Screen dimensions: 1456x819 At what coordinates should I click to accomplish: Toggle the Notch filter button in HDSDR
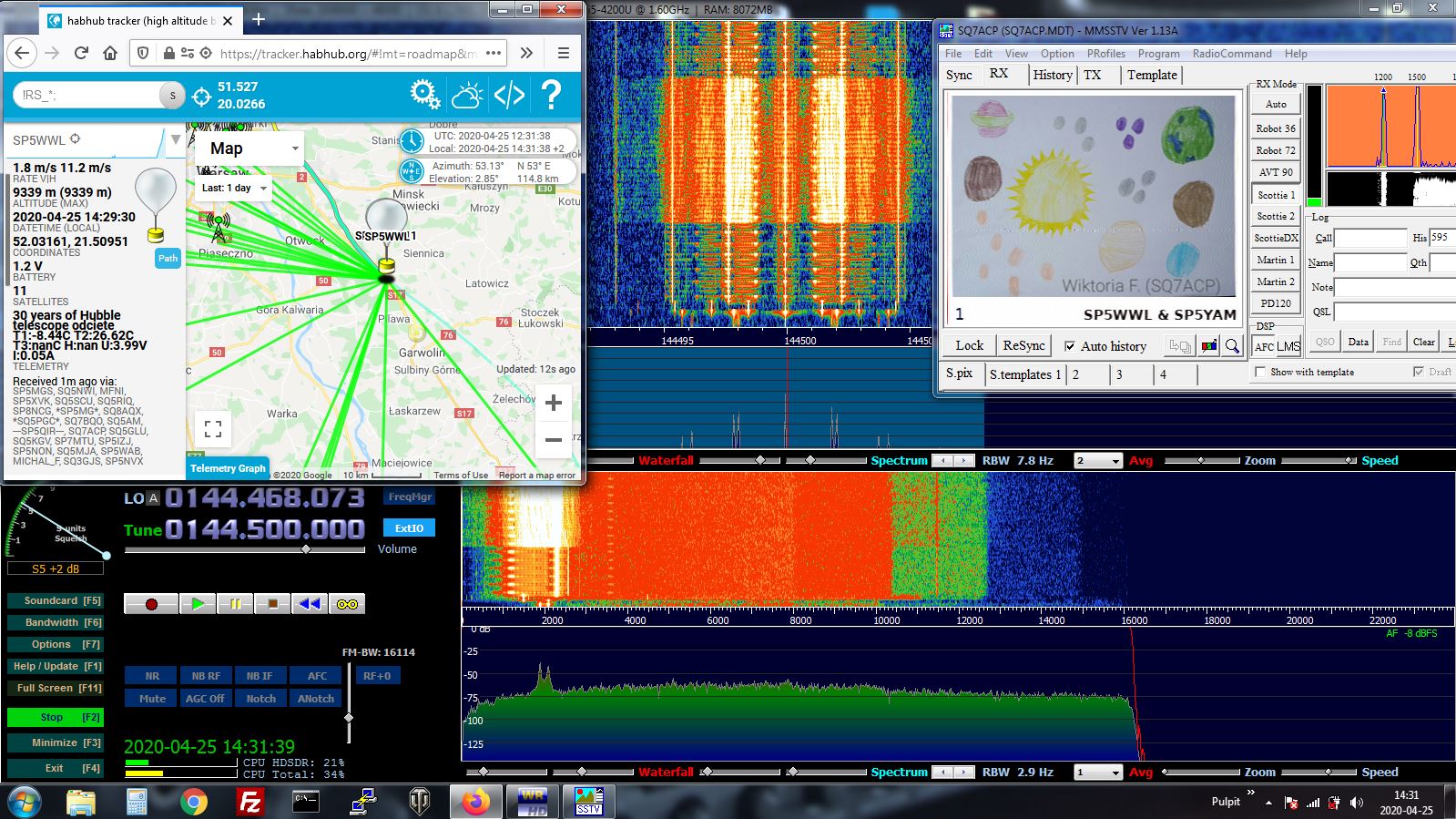(x=260, y=699)
